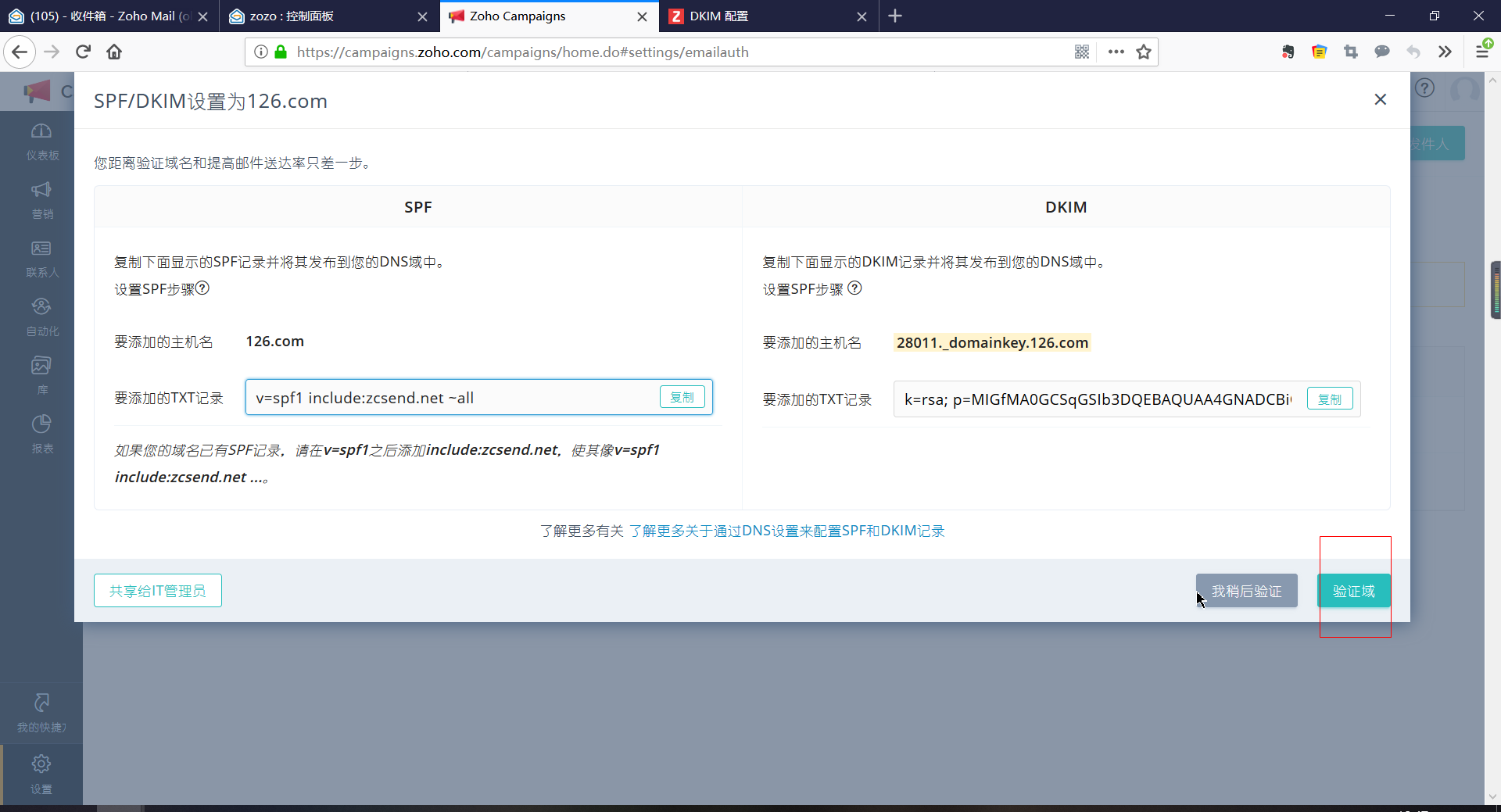Reload the current page
Image resolution: width=1501 pixels, height=812 pixels.
tap(84, 52)
